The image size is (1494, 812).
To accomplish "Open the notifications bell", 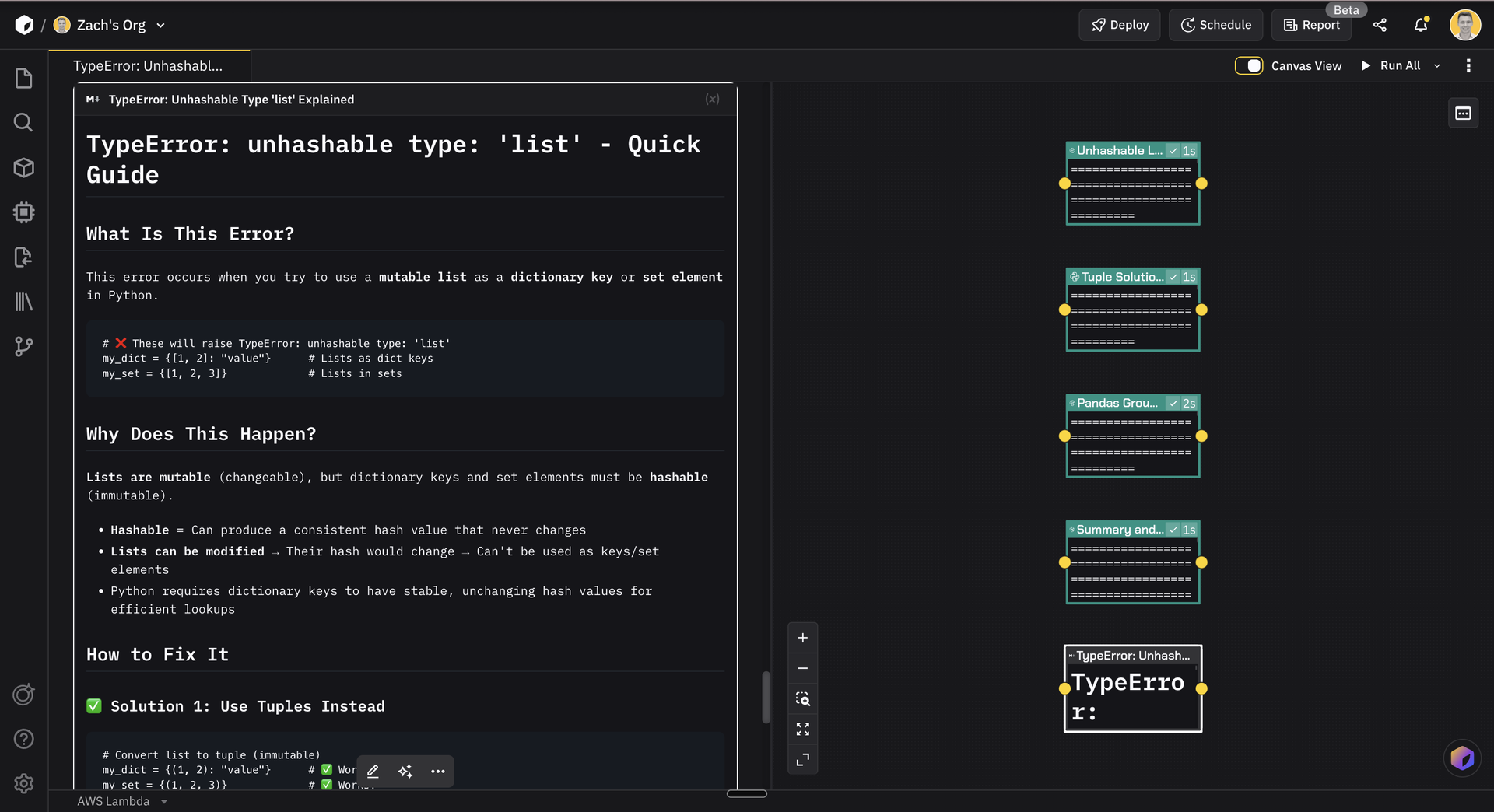I will click(x=1421, y=25).
